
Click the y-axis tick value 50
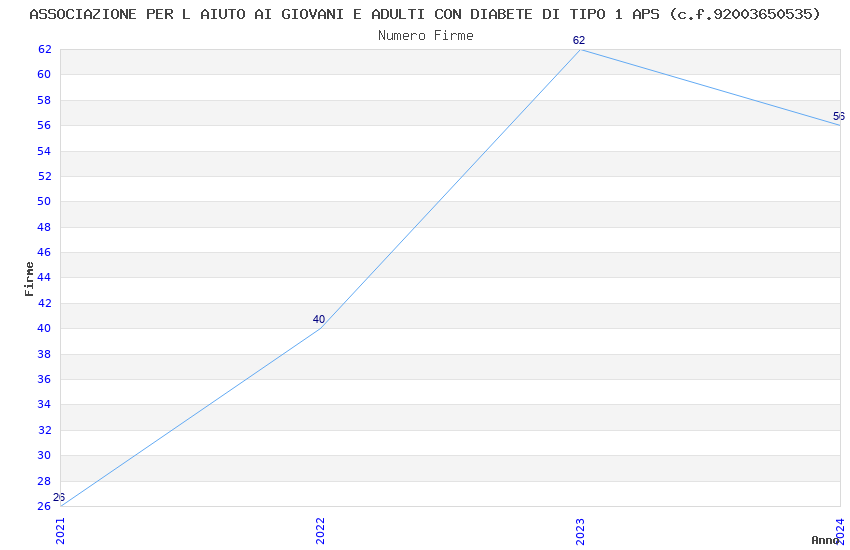click(44, 201)
